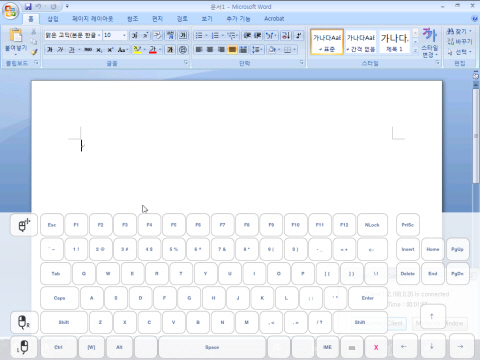Tap the Enter key on virtual keyboard
Image resolution: width=480 pixels, height=360 pixels.
(x=368, y=298)
